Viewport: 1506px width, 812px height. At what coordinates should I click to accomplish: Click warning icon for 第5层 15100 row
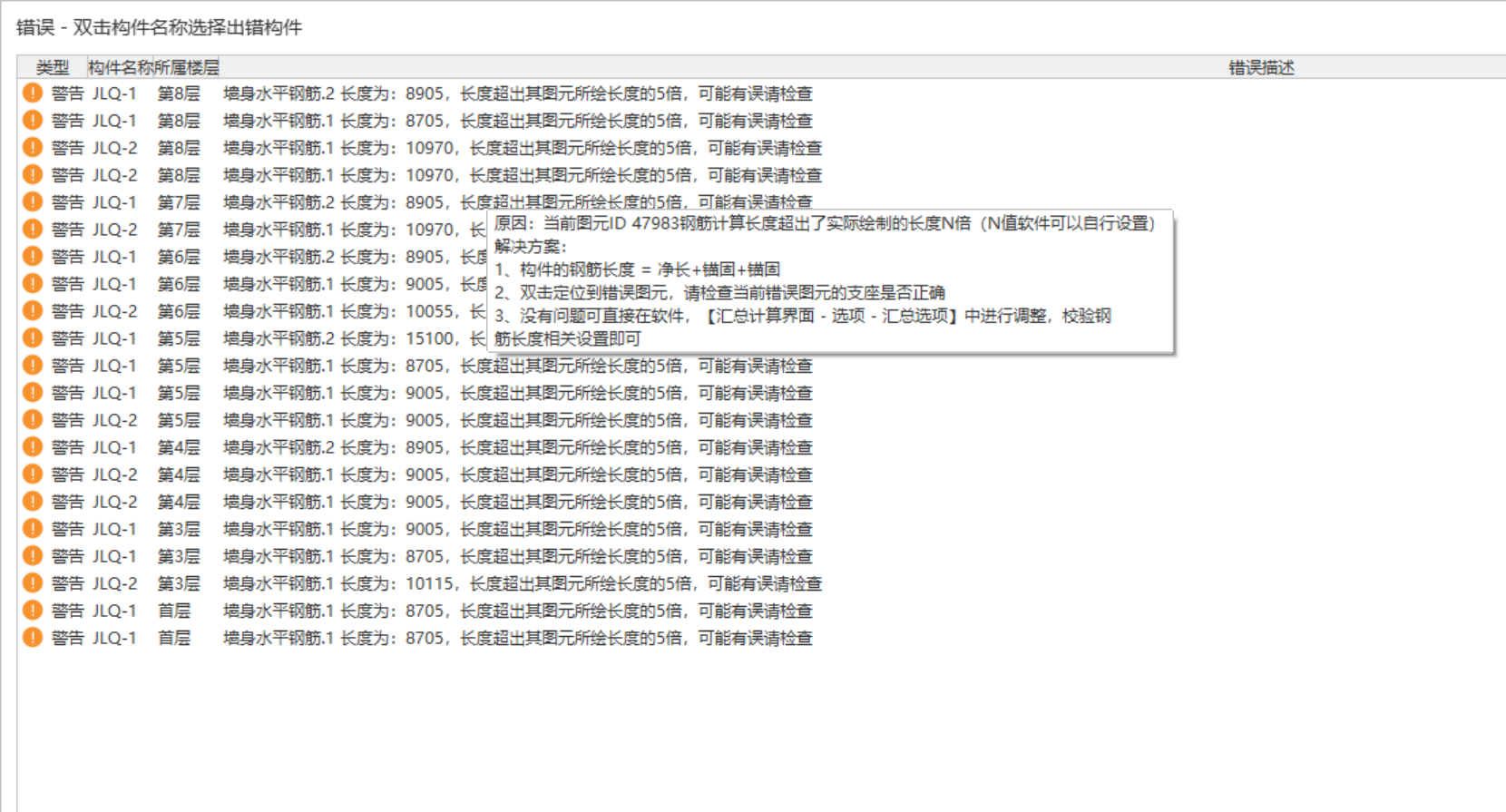33,338
